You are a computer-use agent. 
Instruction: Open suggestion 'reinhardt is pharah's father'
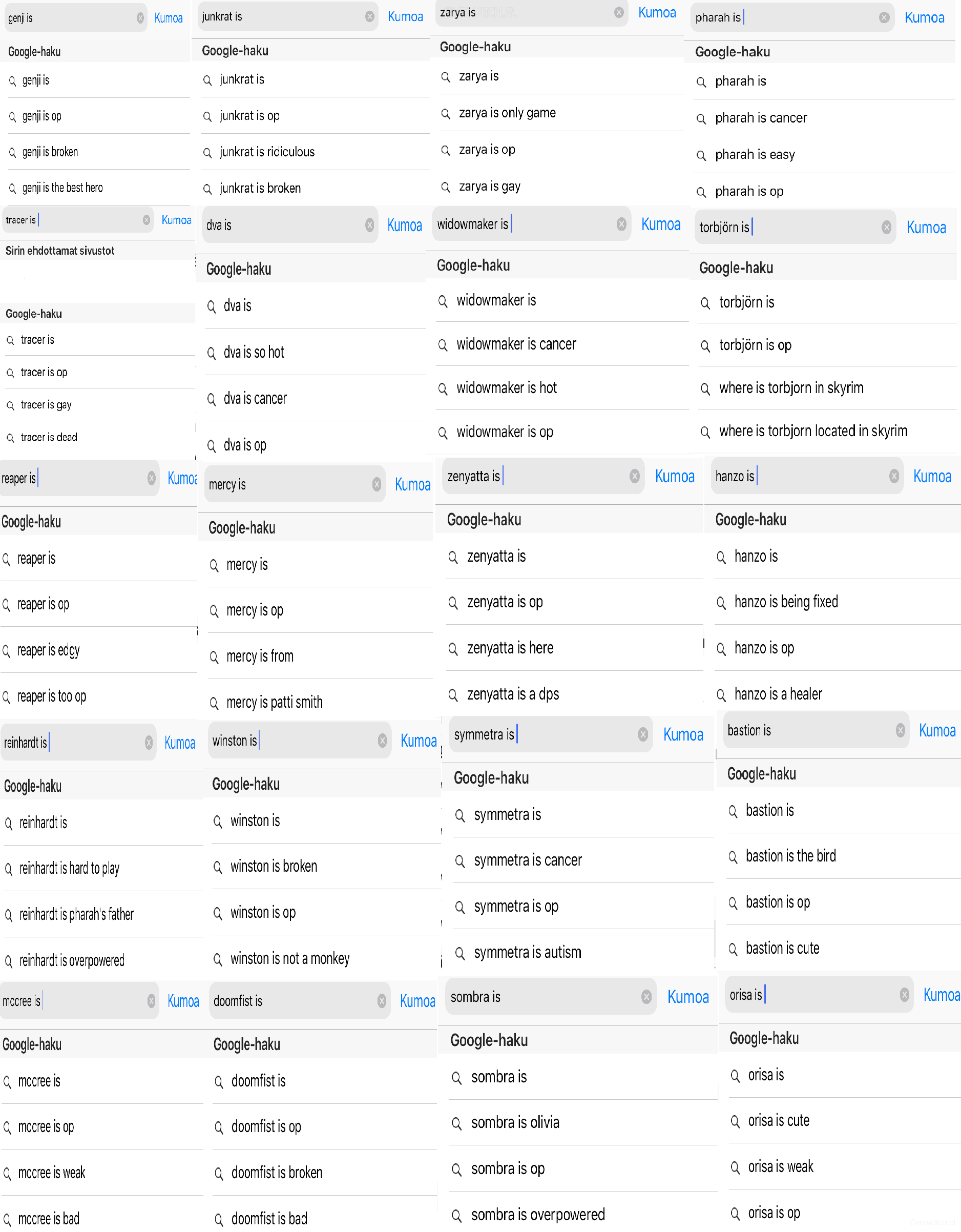[x=77, y=914]
